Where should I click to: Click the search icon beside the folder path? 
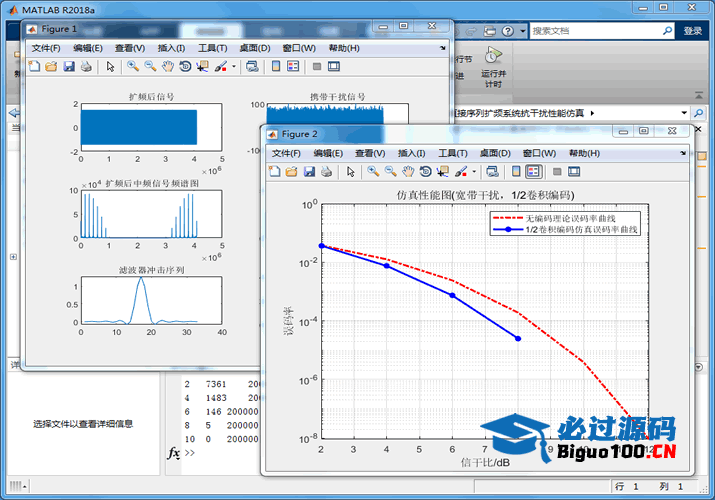700,113
